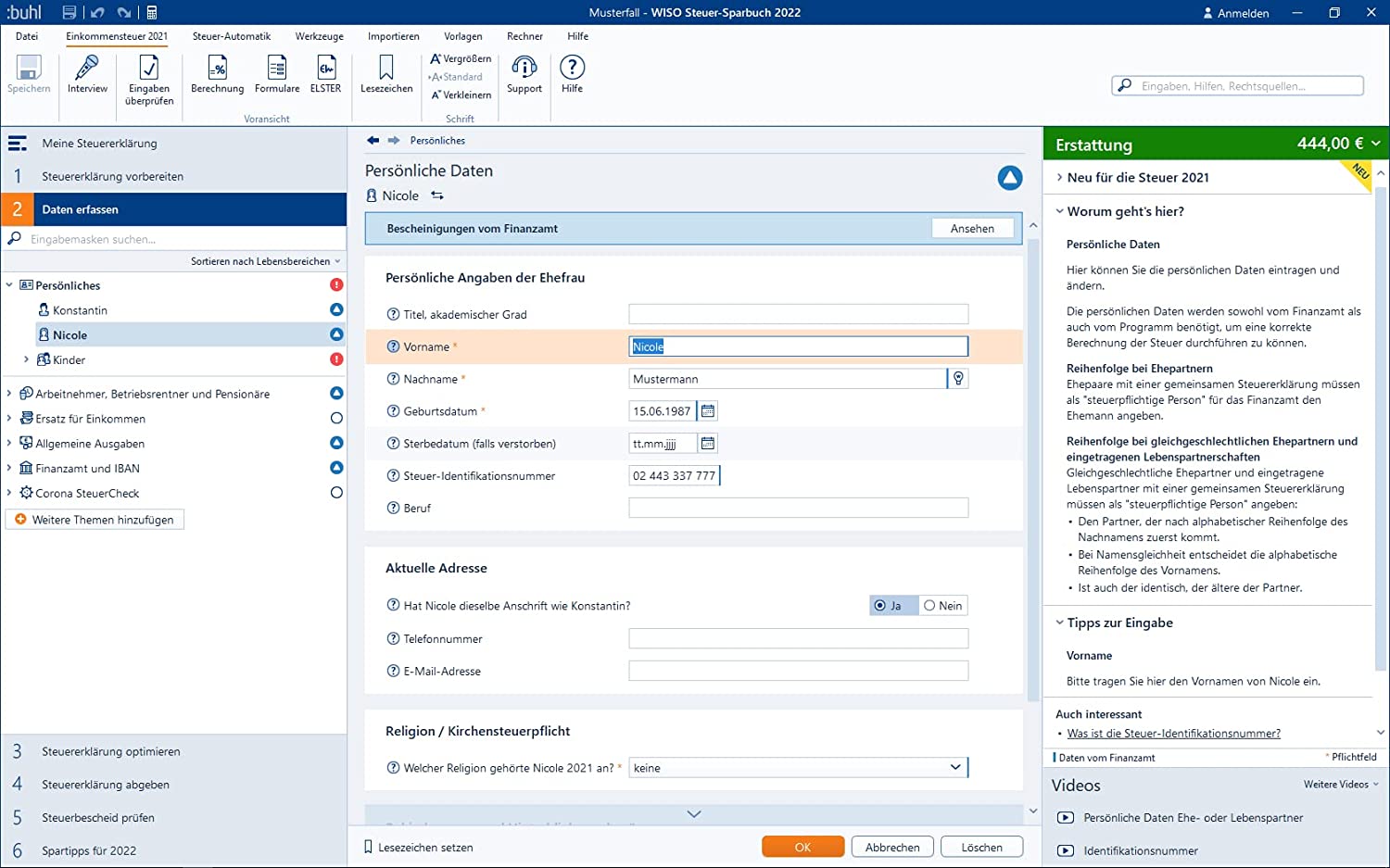Open the religion dropdown showing keine
The image size is (1390, 868).
pos(798,768)
